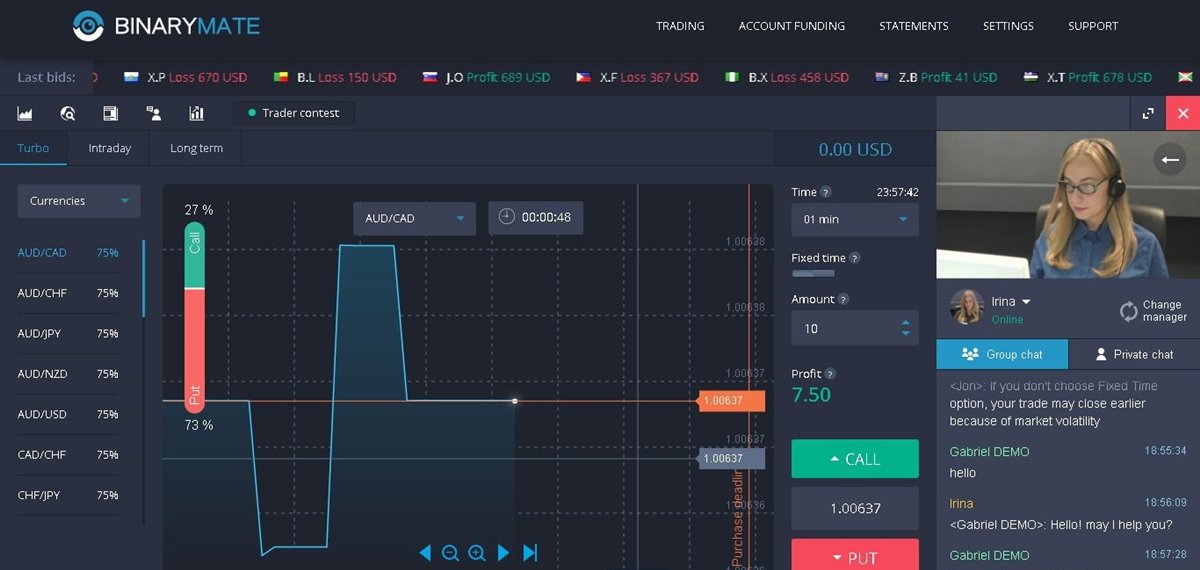Open the Trader contest button

click(294, 113)
